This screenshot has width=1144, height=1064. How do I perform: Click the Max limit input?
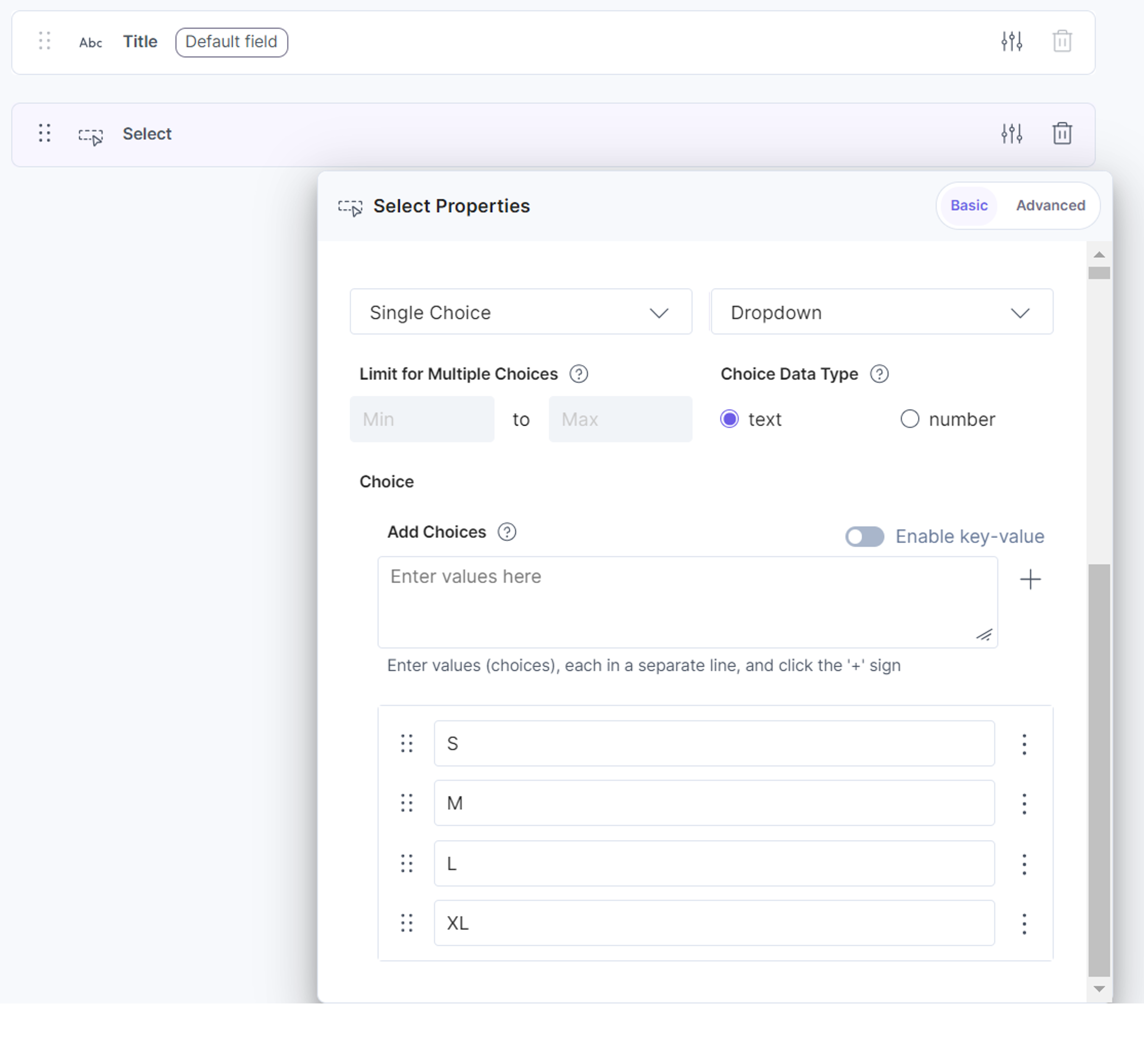620,419
